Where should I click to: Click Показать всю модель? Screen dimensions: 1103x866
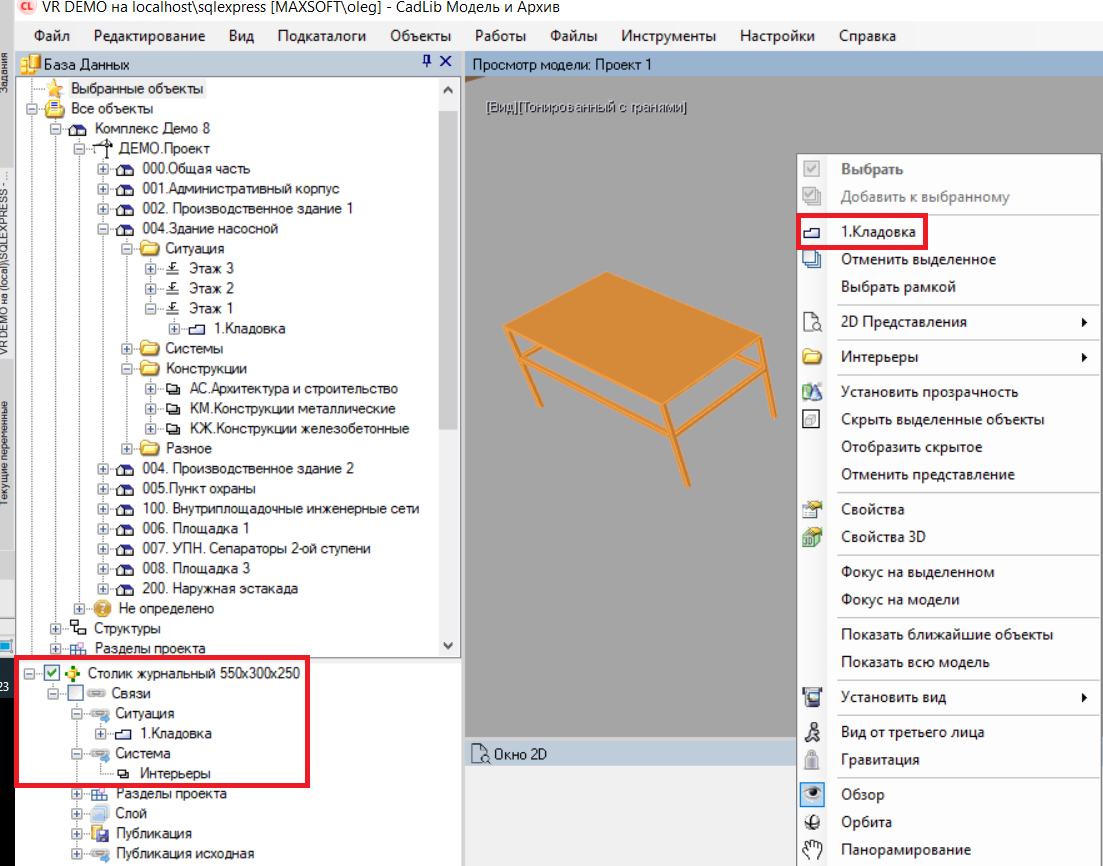pos(914,662)
